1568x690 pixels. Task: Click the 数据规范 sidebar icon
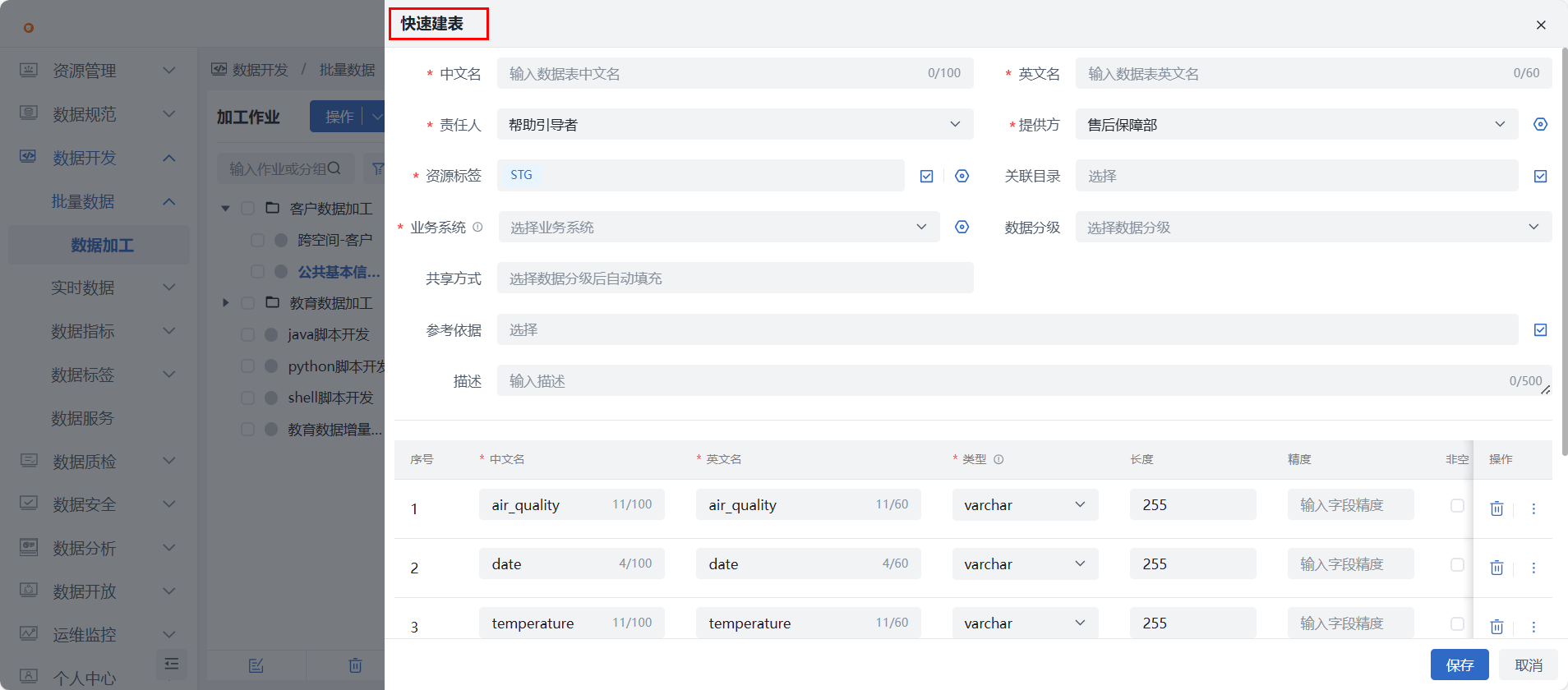coord(29,113)
